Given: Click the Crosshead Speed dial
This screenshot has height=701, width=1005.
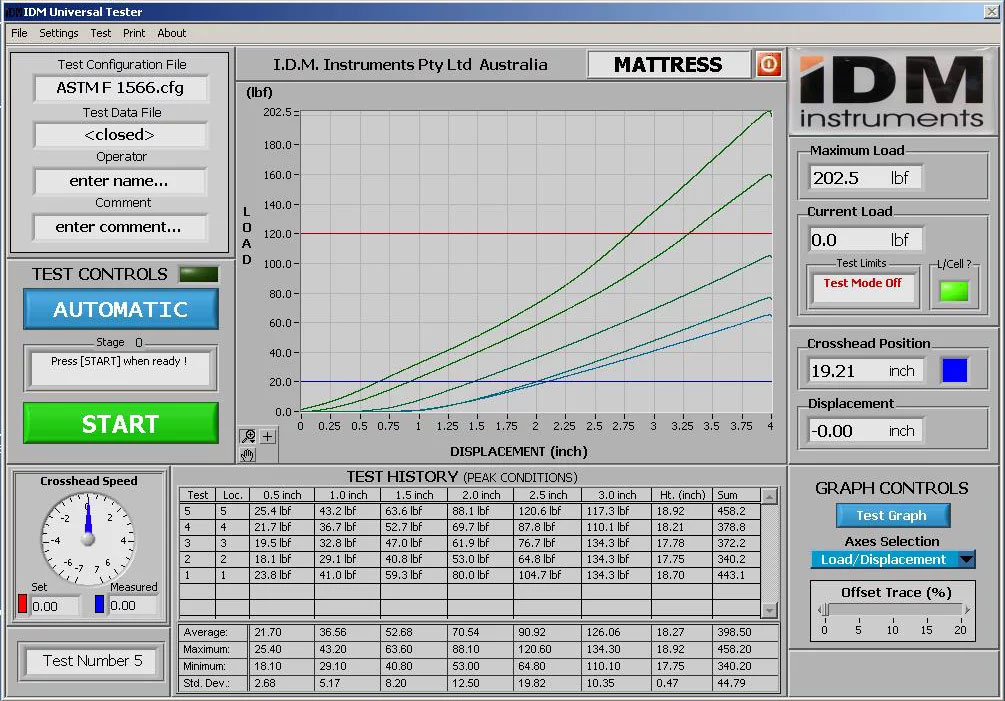Looking at the screenshot, I should coord(88,538).
